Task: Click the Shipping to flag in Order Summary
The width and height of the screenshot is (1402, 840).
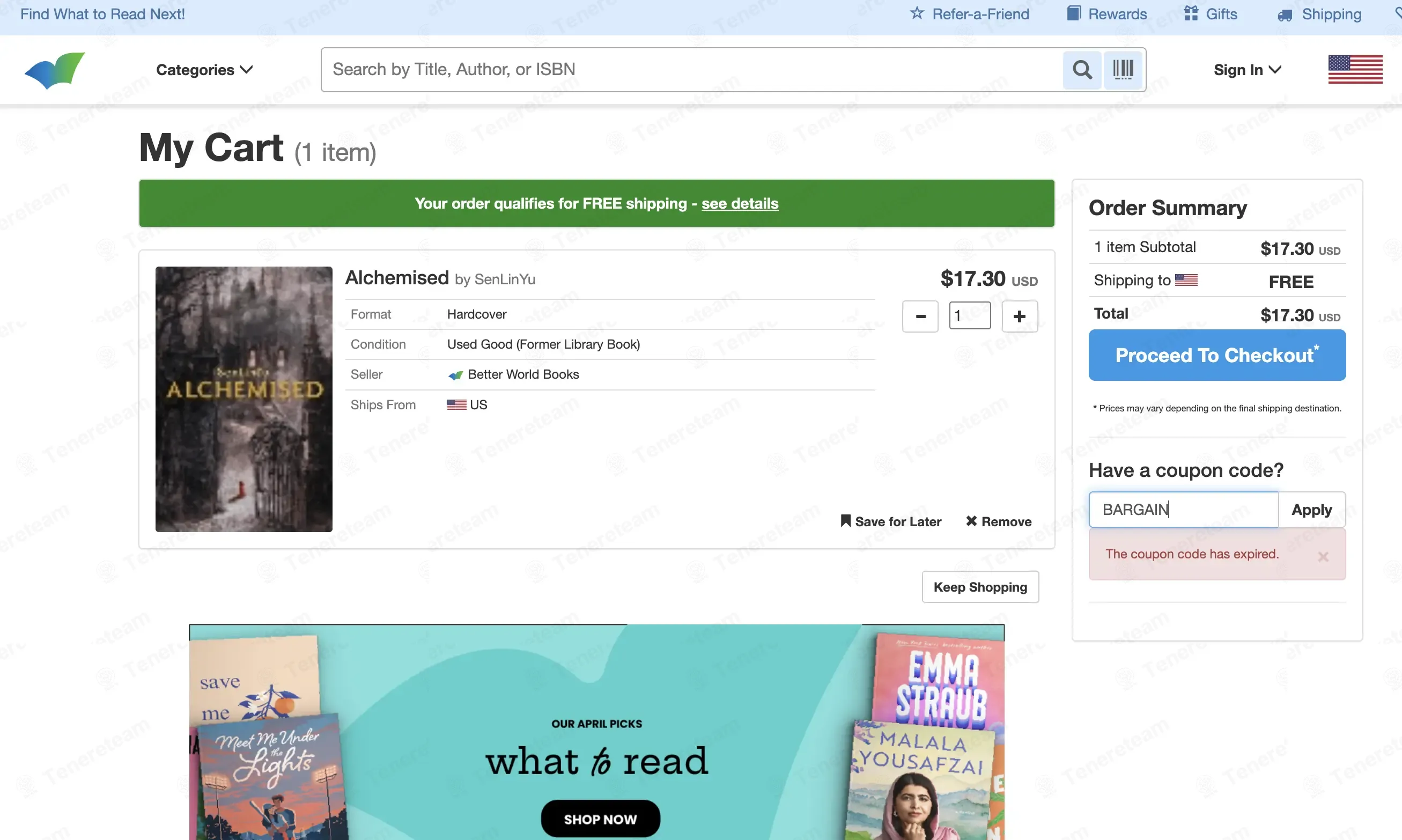Action: [1186, 279]
